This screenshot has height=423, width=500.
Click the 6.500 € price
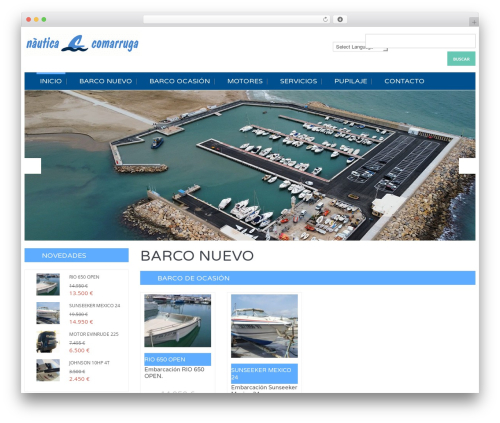[79, 350]
